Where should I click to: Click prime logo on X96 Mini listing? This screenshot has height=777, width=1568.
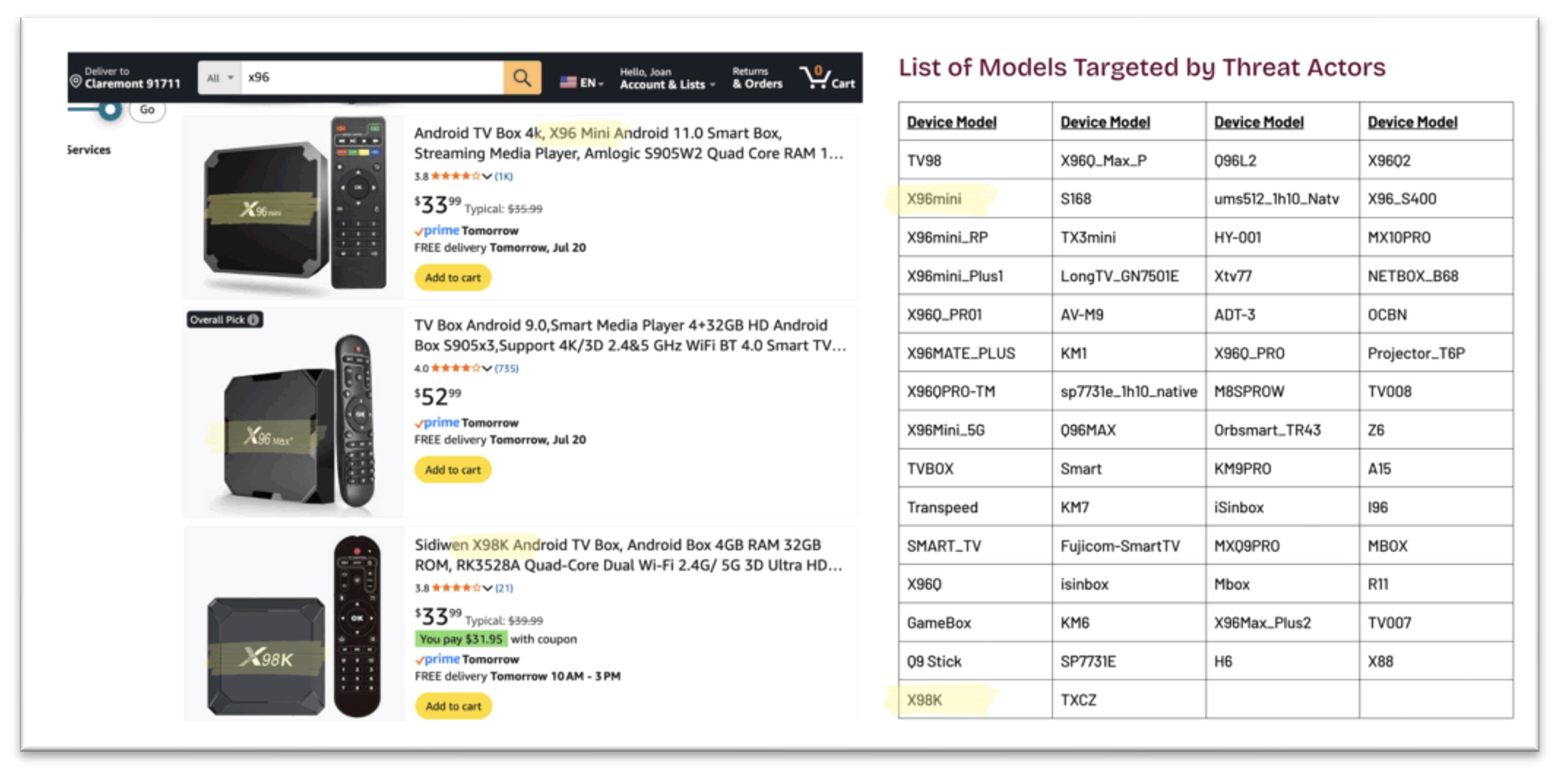pos(437,231)
